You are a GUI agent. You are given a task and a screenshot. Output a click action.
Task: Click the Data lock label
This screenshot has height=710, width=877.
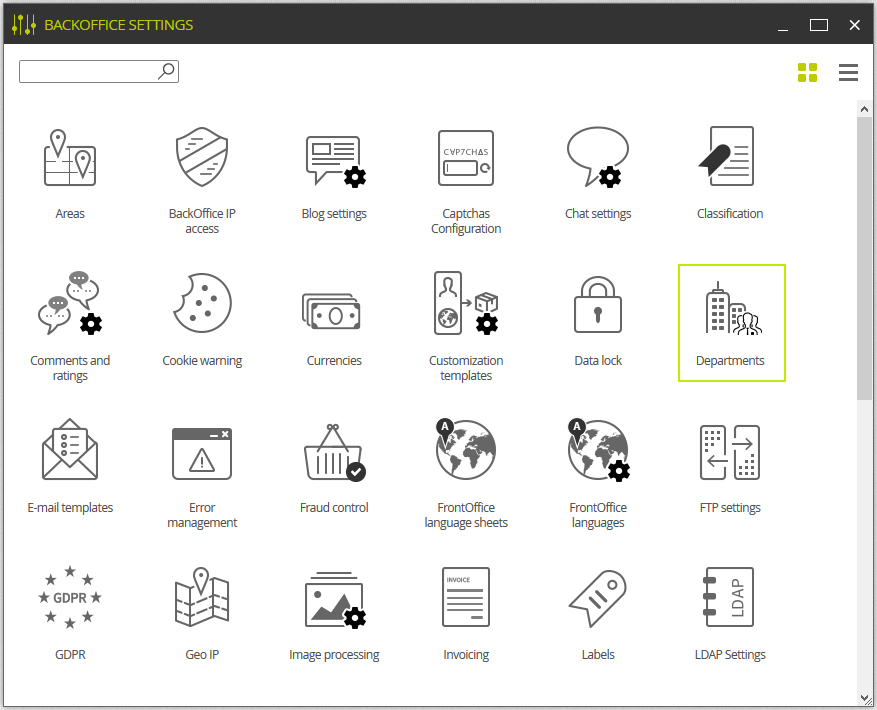[x=598, y=361]
